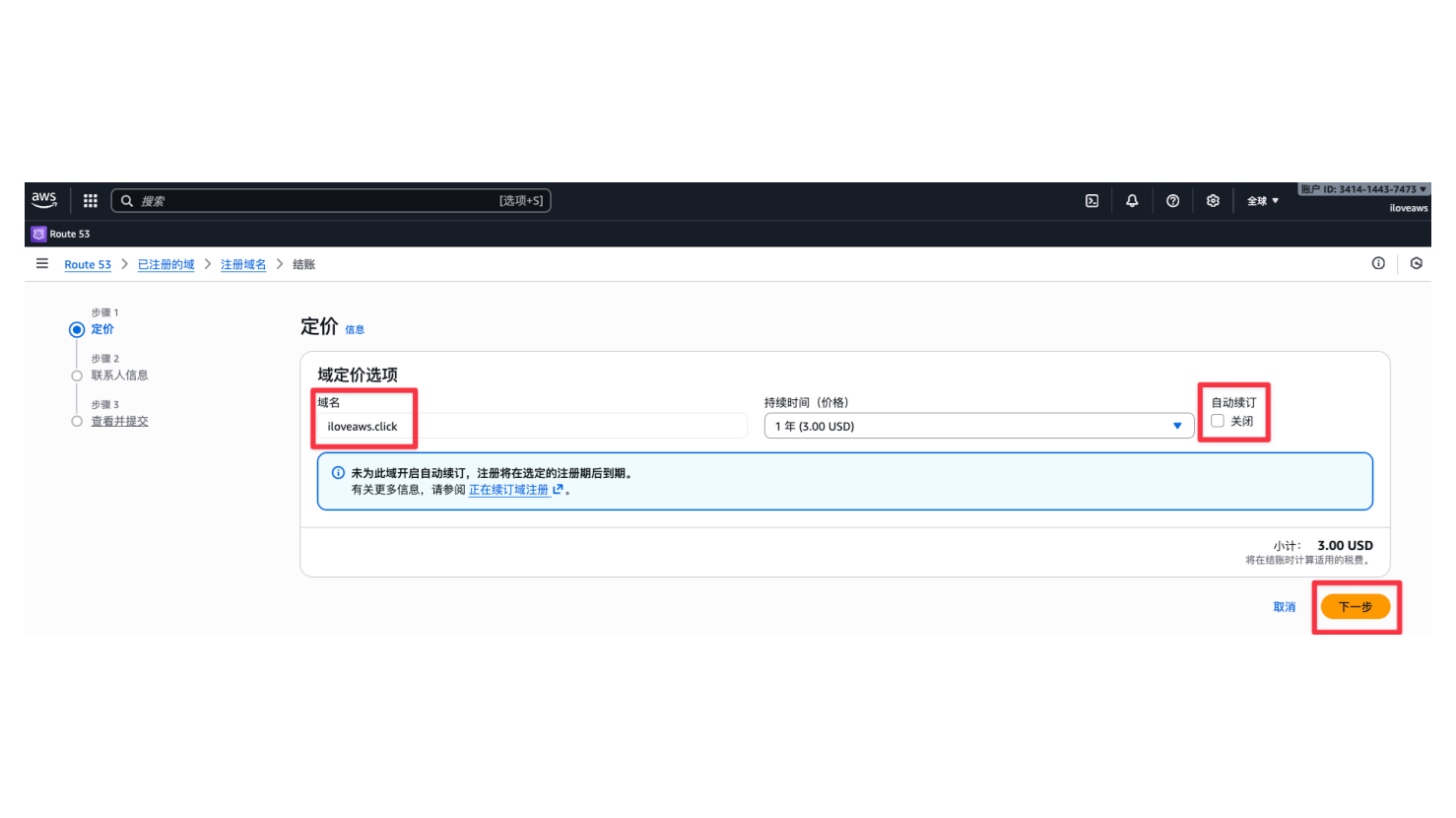The height and width of the screenshot is (818, 1456).
Task: Click the info circle icon at right
Action: tap(1378, 263)
